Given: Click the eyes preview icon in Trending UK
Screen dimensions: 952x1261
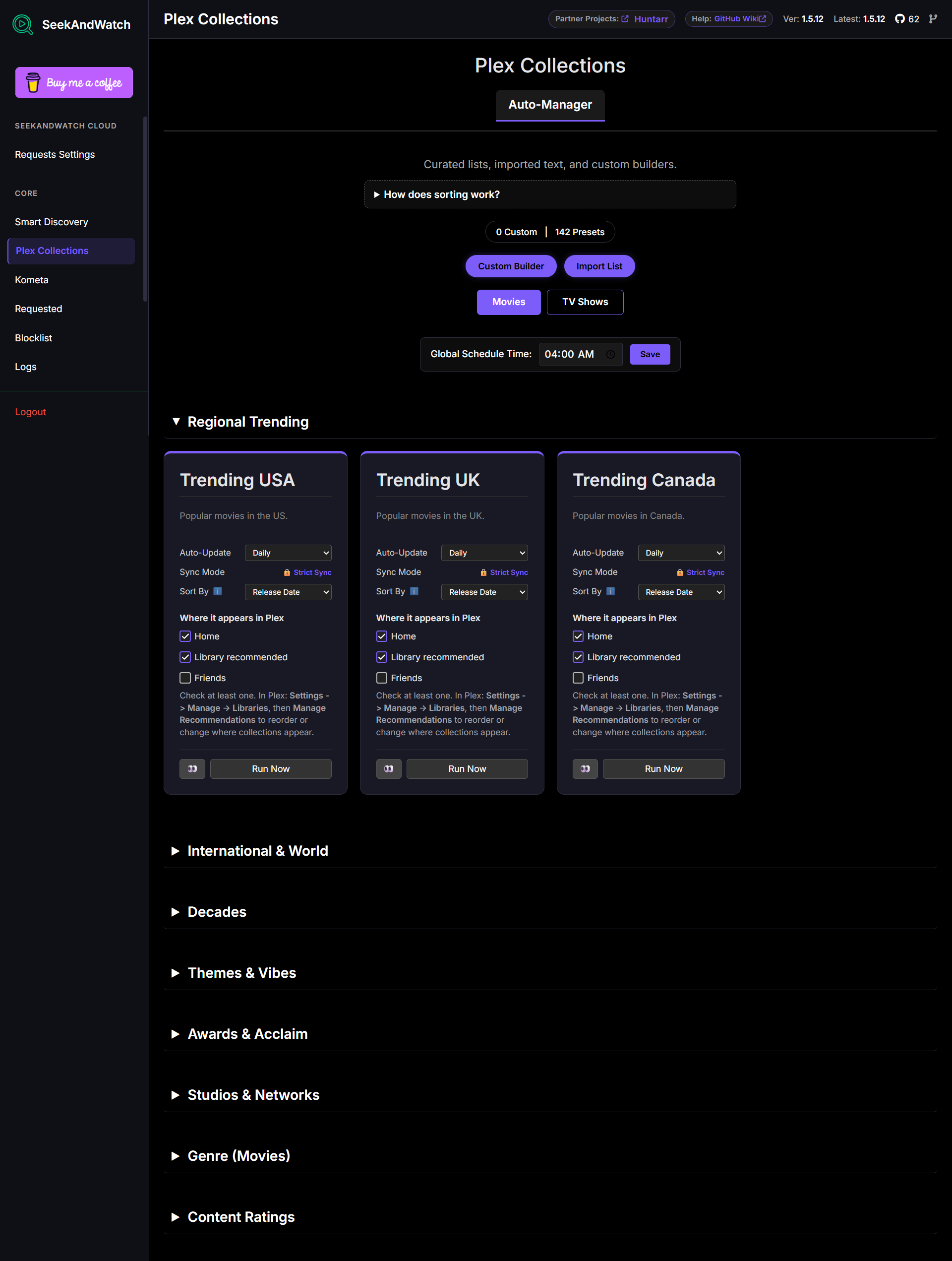Looking at the screenshot, I should pos(389,768).
